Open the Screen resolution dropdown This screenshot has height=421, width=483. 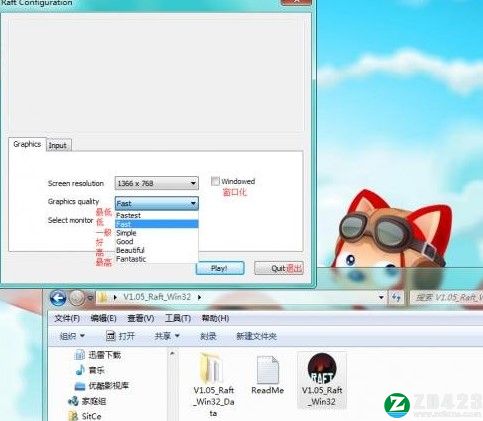click(157, 183)
